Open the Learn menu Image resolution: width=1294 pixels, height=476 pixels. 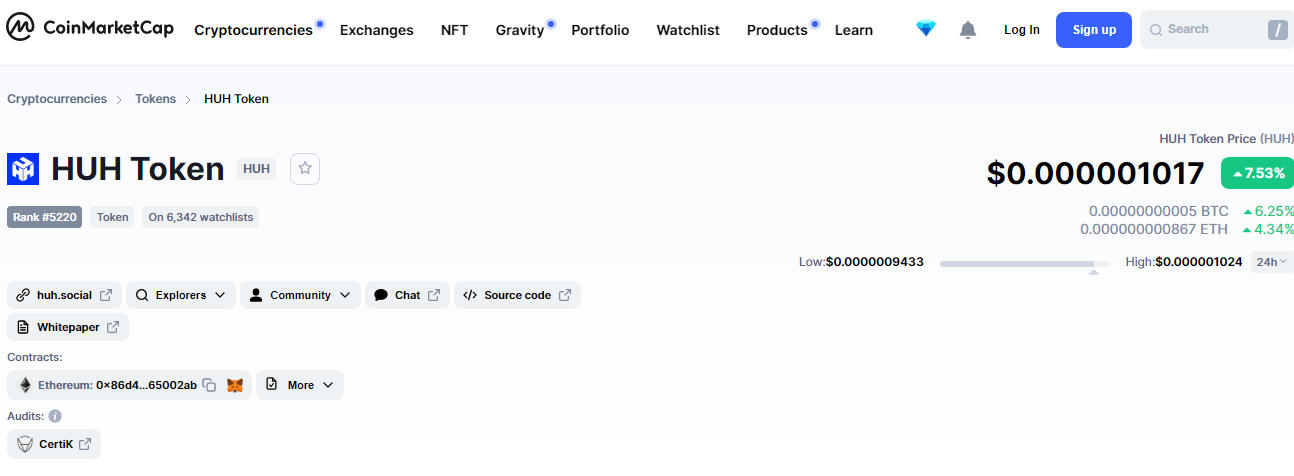point(854,30)
